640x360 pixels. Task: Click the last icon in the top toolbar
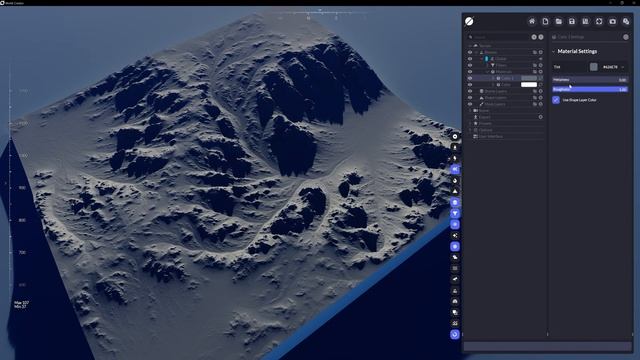(626, 21)
